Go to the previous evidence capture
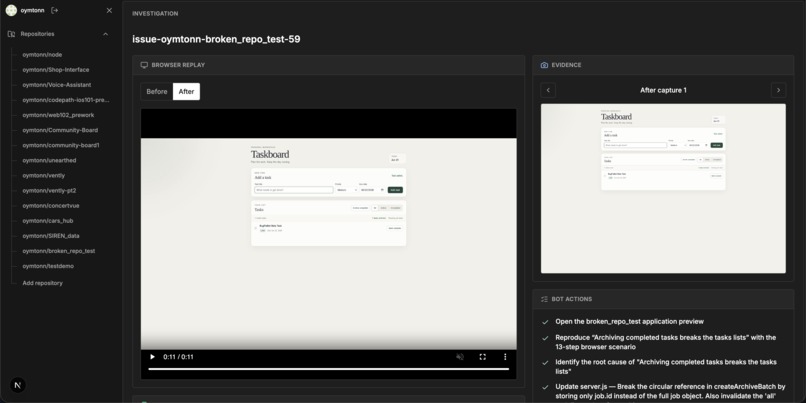Image resolution: width=806 pixels, height=403 pixels. 548,90
